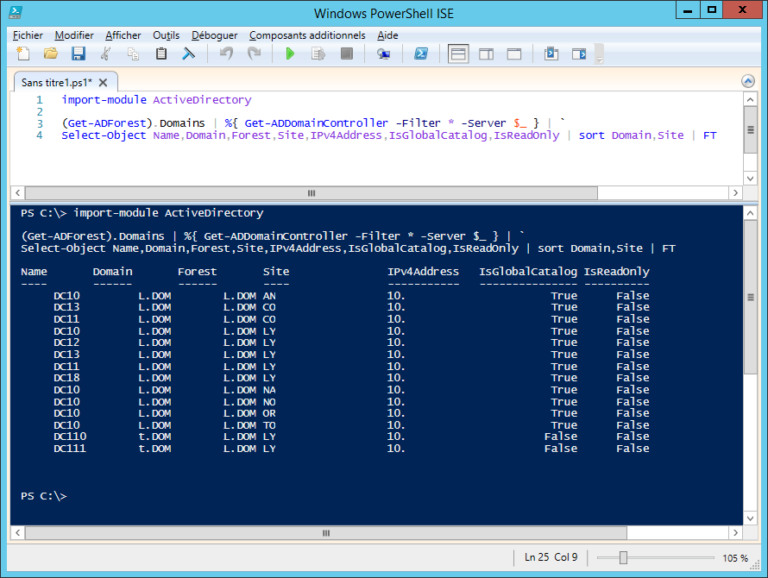The width and height of the screenshot is (768, 578).
Task: Click console scroll right arrow
Action: (735, 533)
